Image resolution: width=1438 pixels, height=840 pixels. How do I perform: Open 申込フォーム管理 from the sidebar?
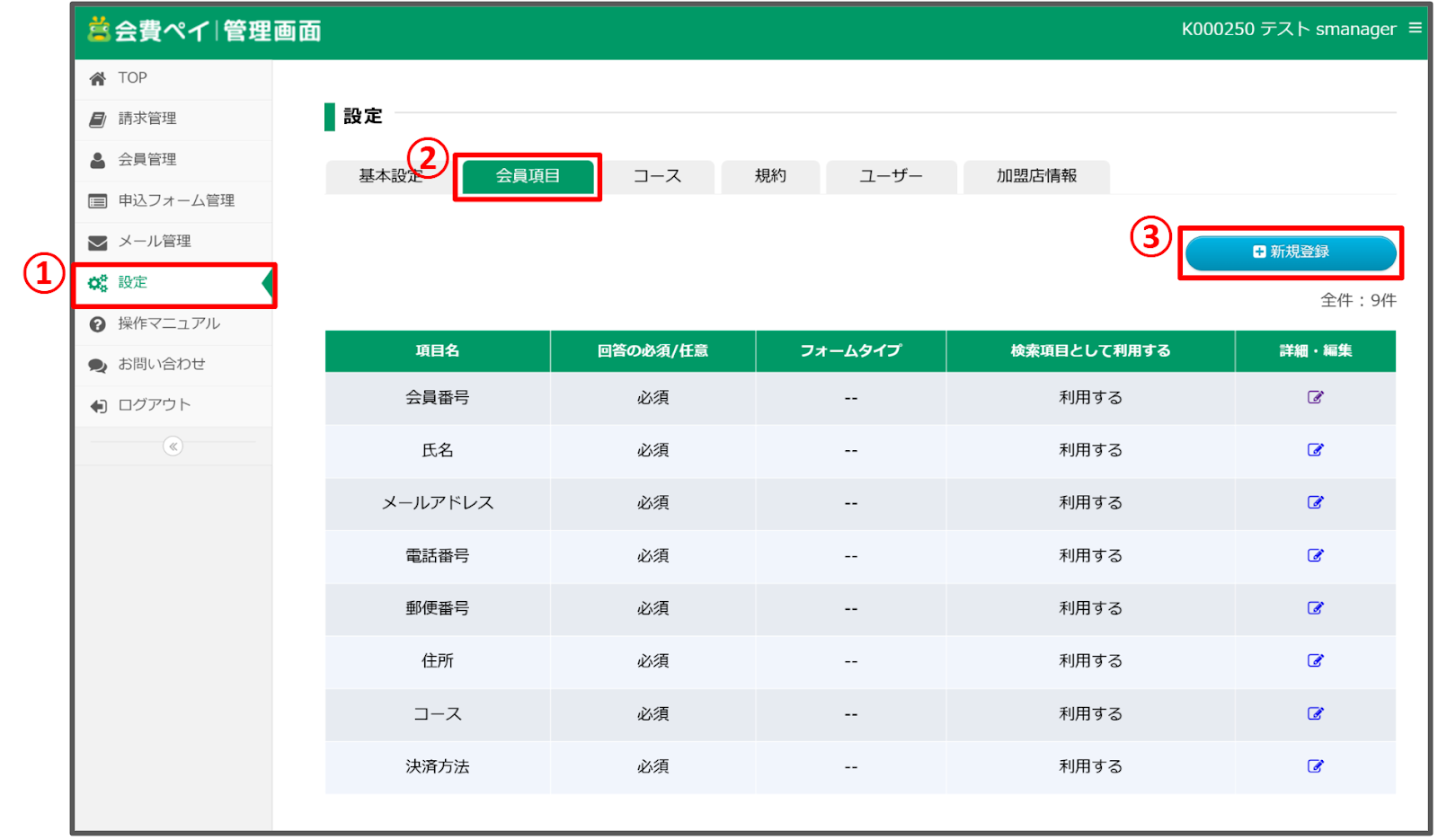pos(176,200)
